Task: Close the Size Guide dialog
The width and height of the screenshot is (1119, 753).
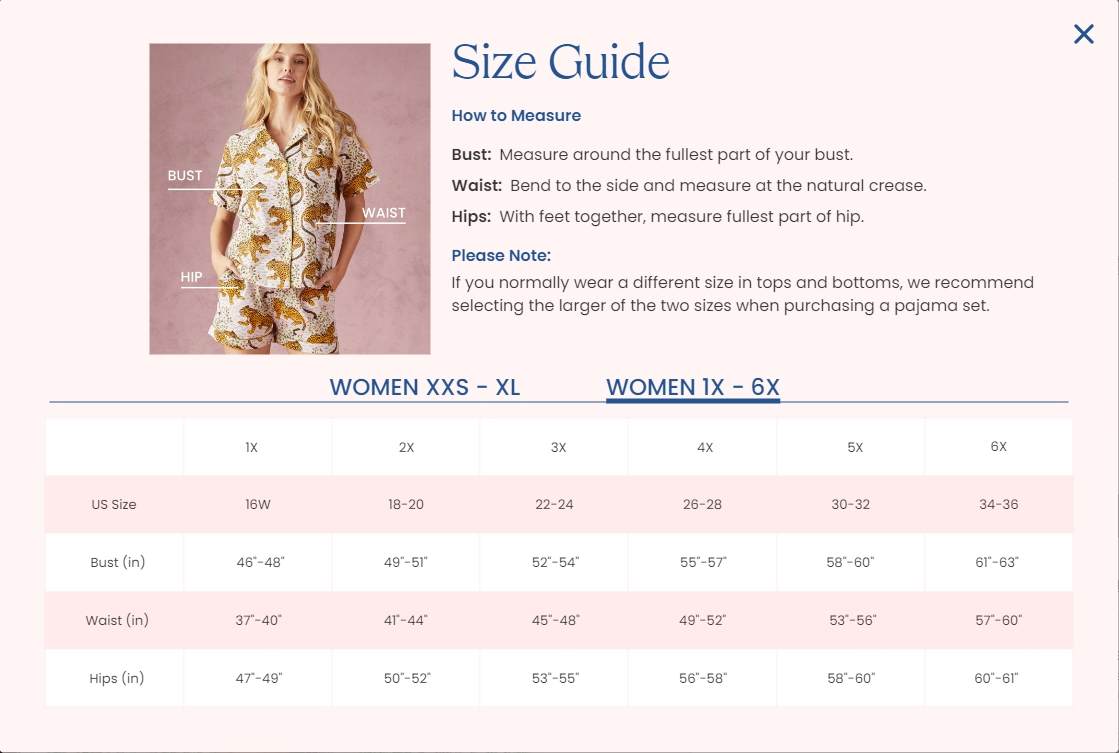Action: pos(1083,34)
